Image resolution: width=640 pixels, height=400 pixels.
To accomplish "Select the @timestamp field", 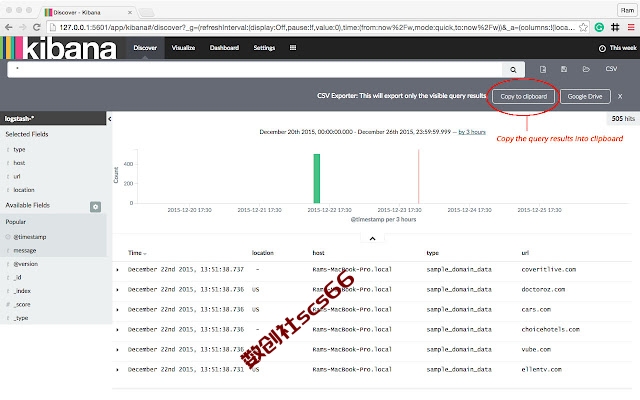I will point(30,237).
